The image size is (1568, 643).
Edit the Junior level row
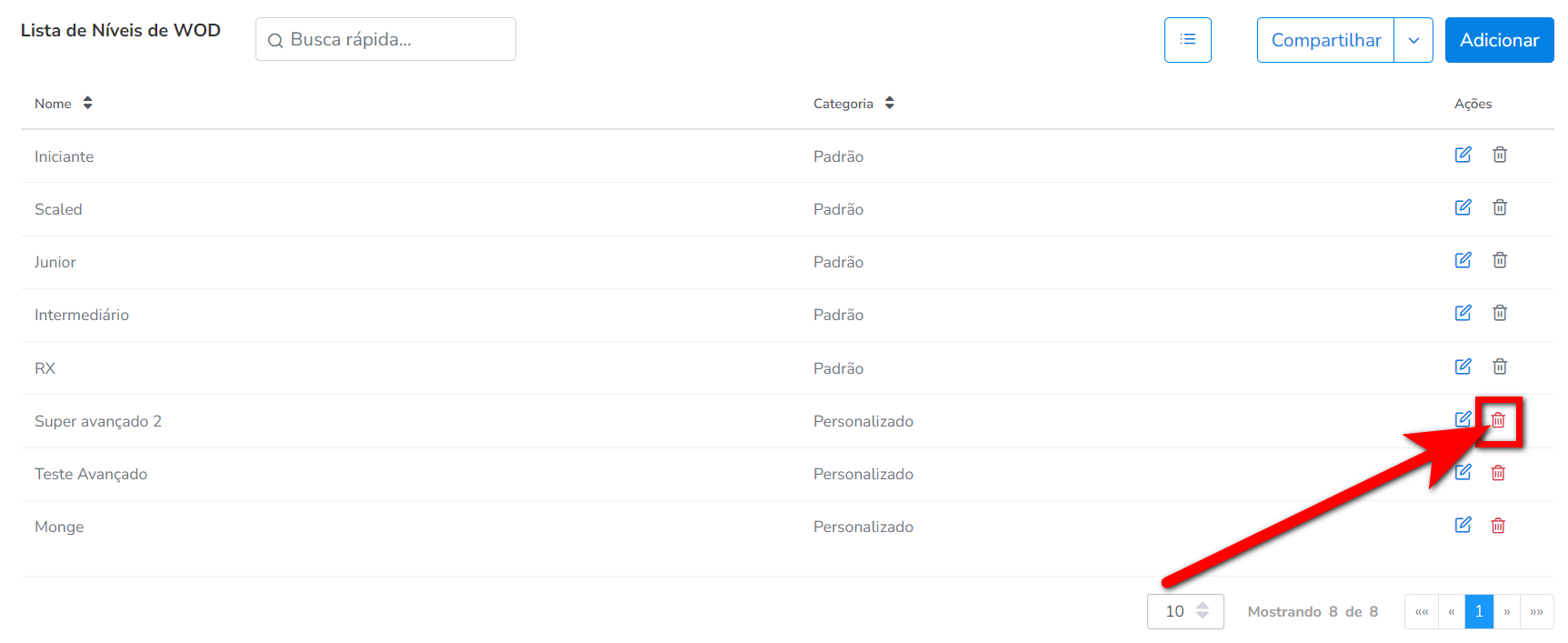(1463, 260)
